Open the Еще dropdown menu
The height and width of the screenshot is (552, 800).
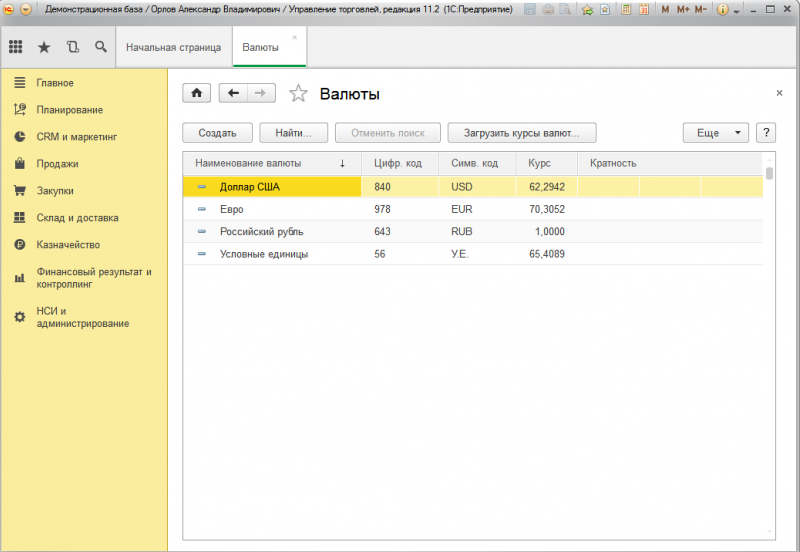pos(715,133)
